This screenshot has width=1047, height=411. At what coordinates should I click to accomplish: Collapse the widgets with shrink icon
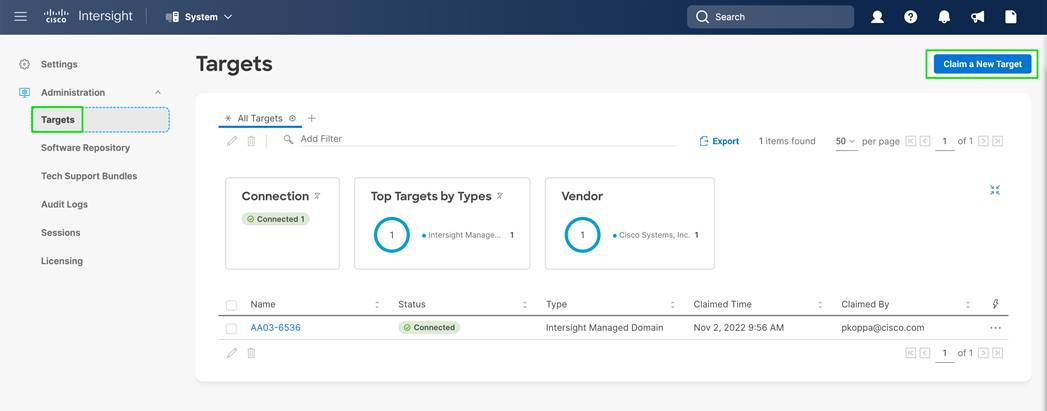pyautogui.click(x=995, y=190)
